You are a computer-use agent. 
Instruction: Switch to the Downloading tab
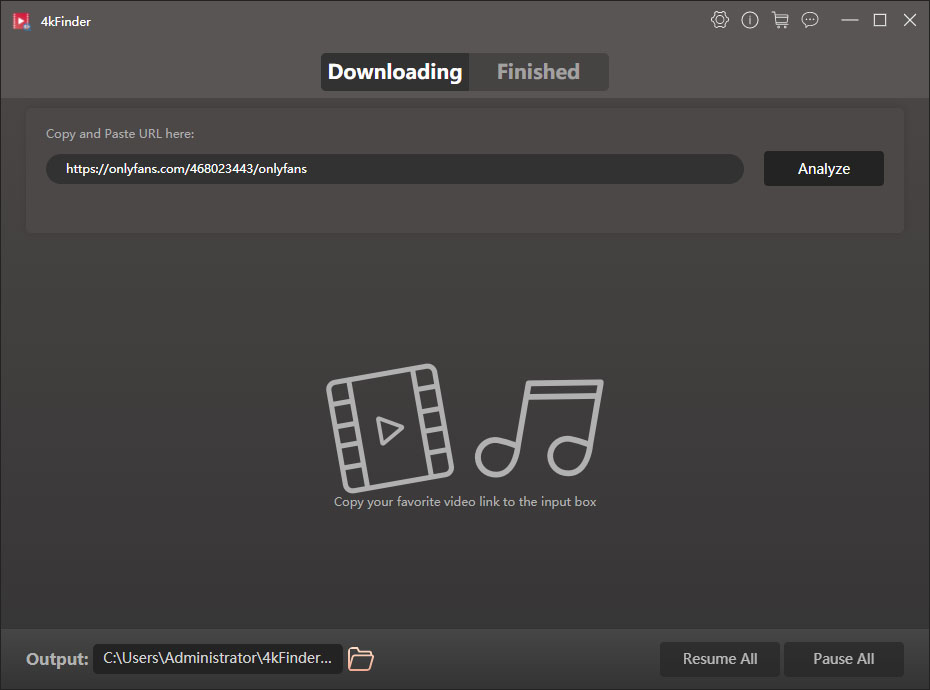[395, 72]
